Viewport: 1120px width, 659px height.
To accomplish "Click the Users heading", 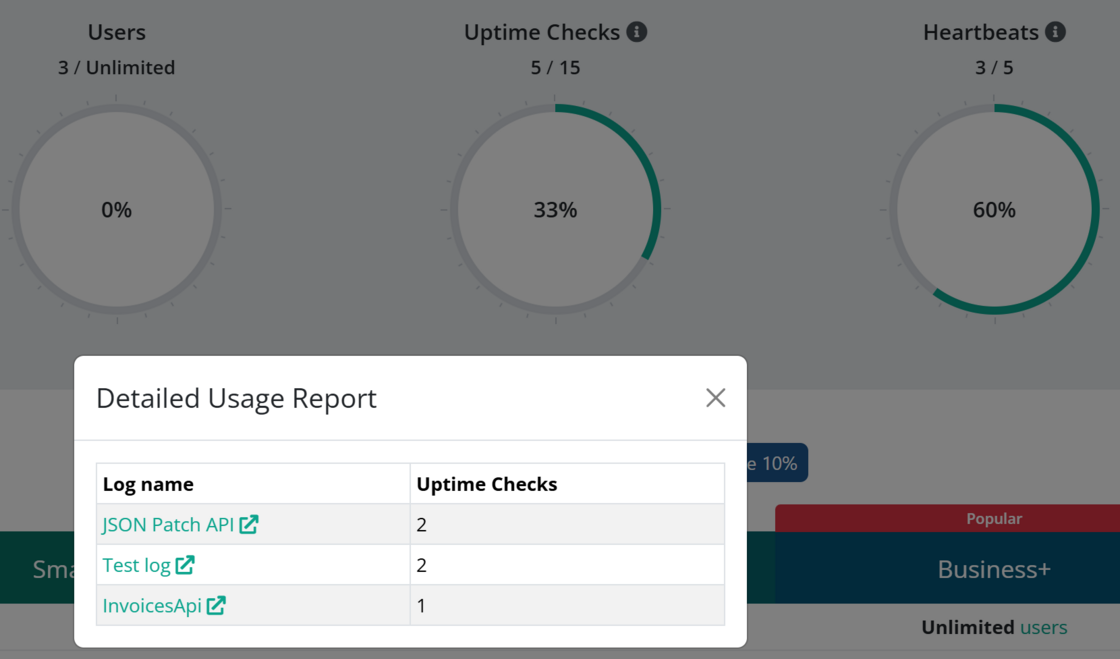I will click(x=116, y=32).
